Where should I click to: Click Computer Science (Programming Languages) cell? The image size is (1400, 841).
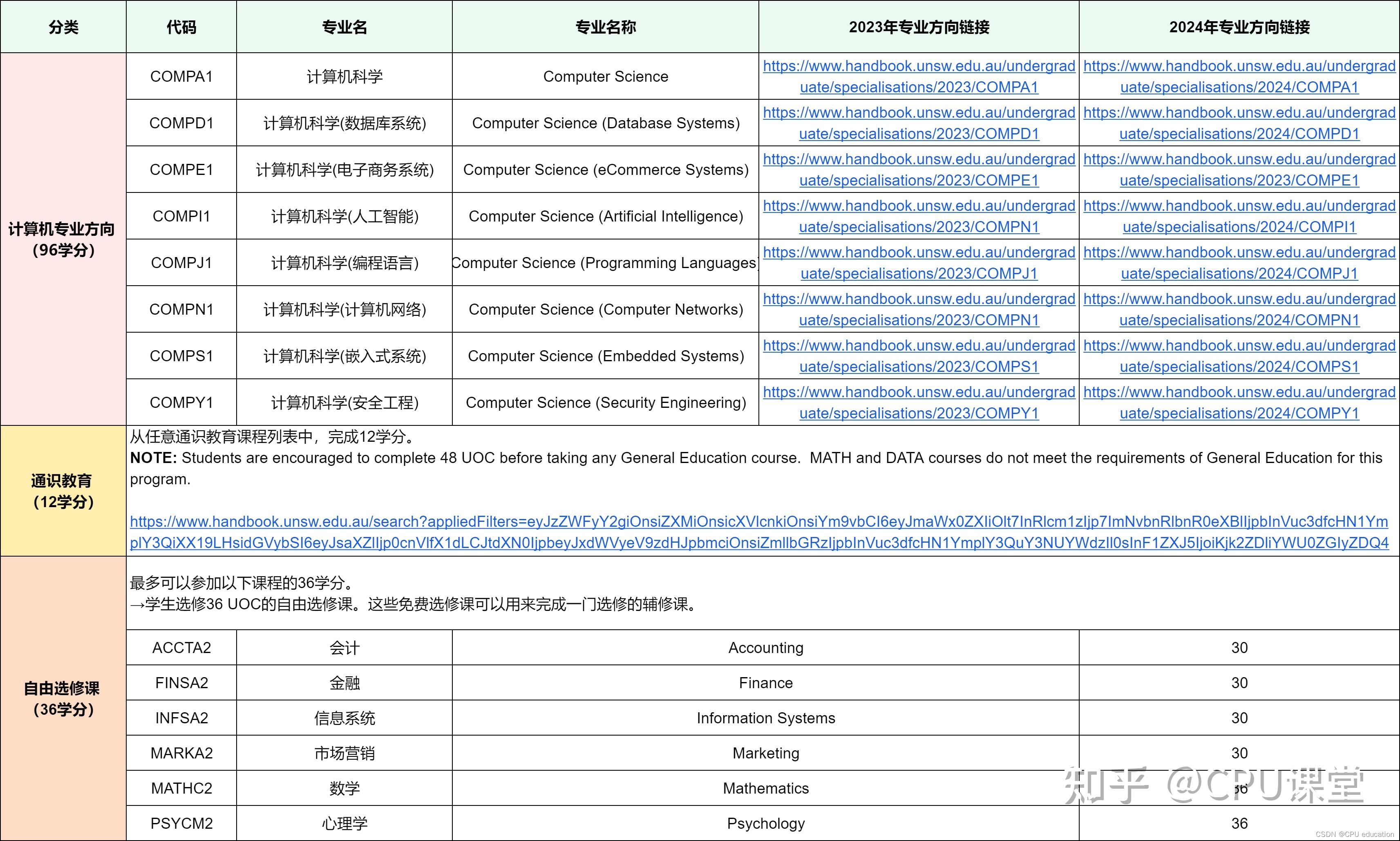point(605,262)
